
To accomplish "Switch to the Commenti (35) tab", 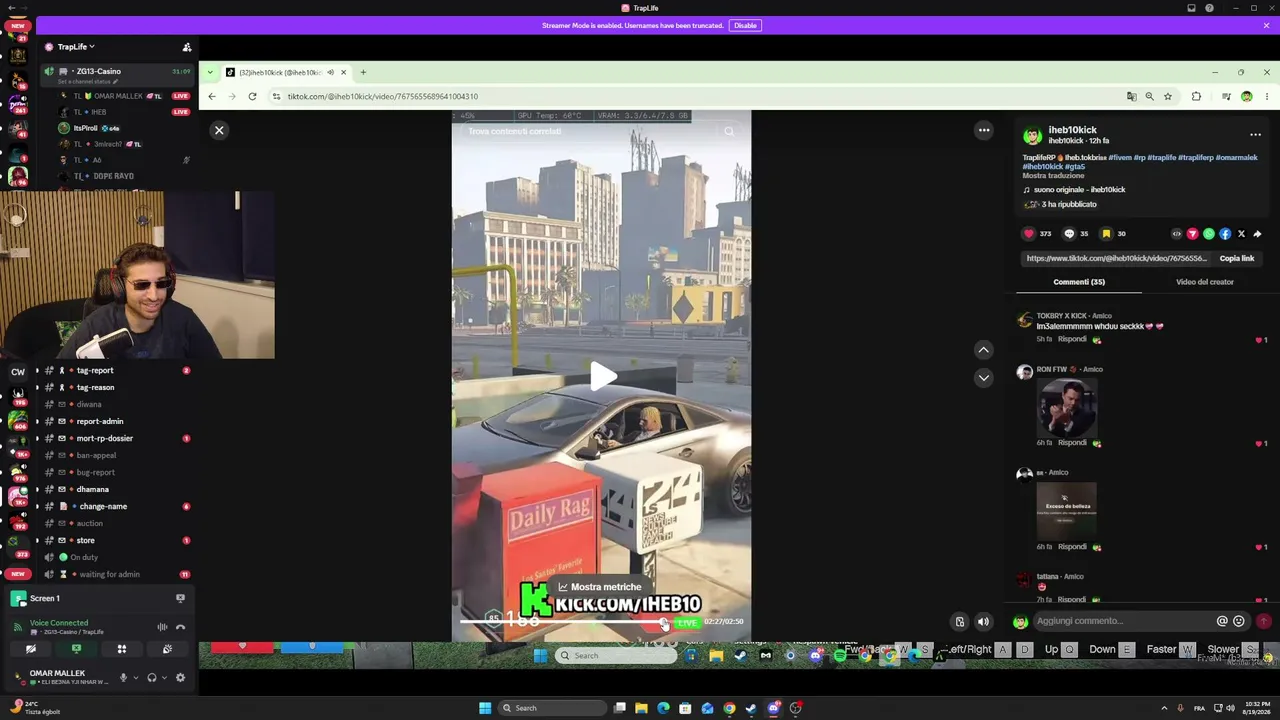I will (x=1079, y=282).
